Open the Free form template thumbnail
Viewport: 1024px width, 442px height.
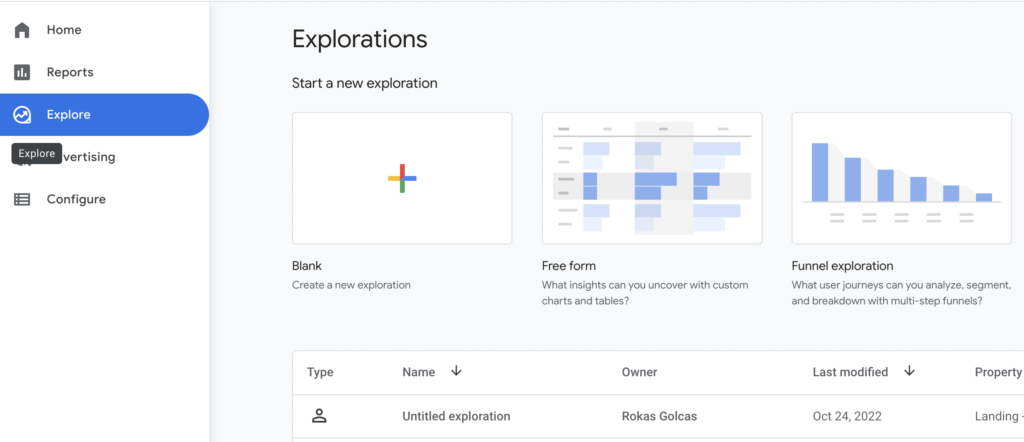[652, 178]
